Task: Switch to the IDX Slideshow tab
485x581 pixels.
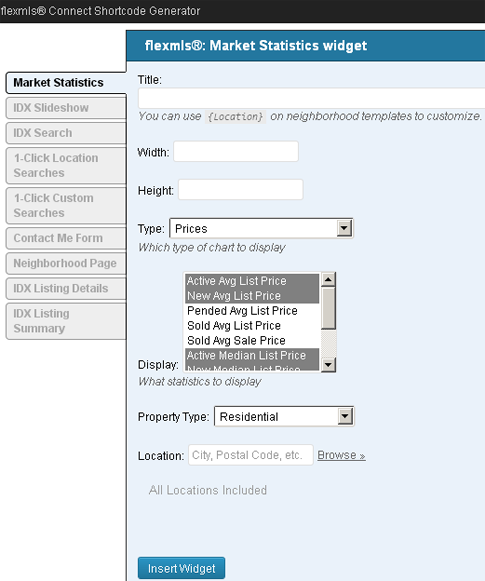Action: [x=66, y=108]
